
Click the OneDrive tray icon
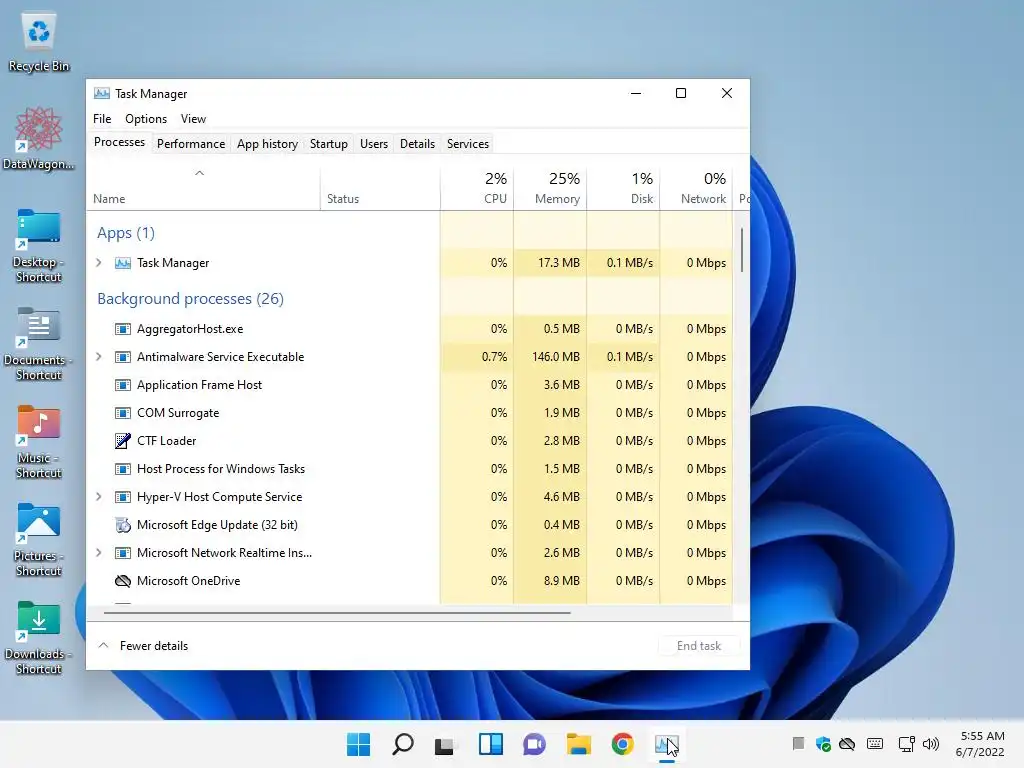point(847,744)
